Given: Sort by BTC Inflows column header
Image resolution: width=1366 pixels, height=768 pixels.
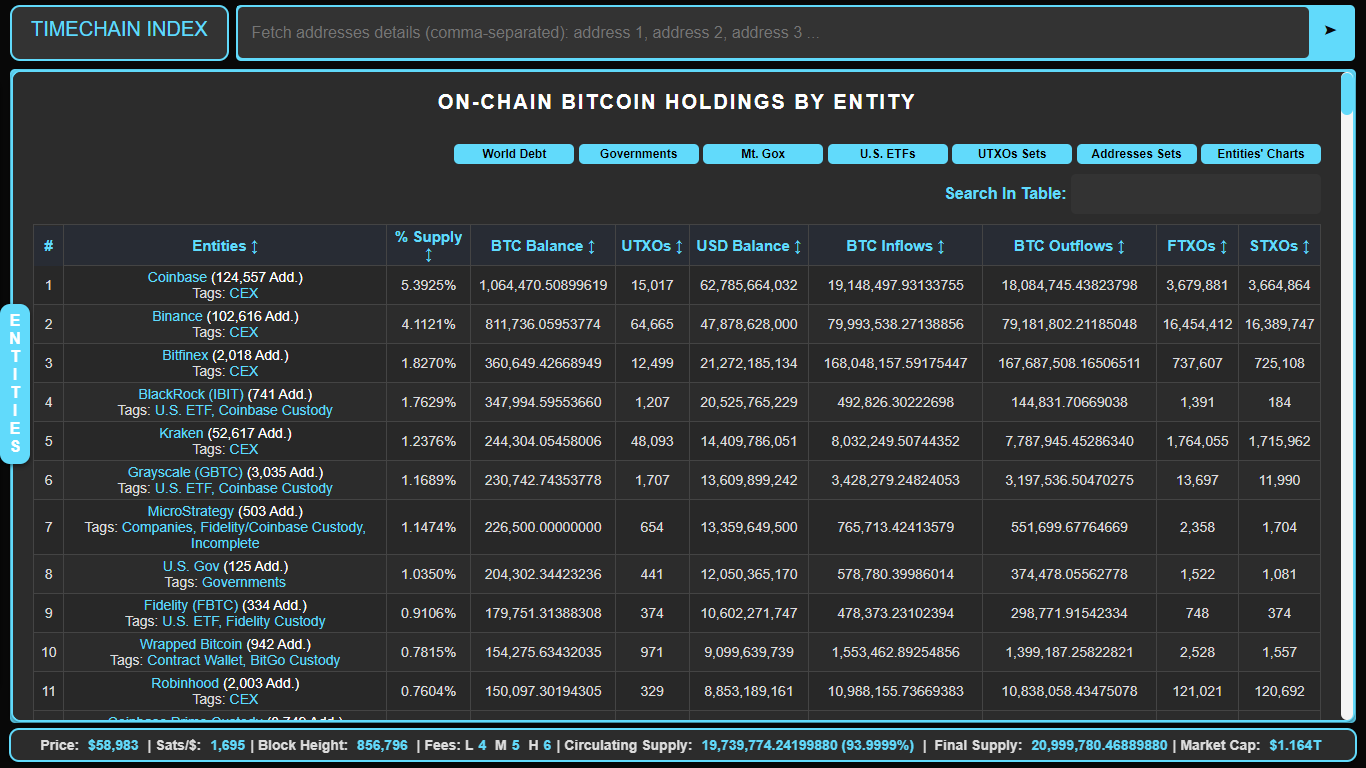Looking at the screenshot, I should point(895,246).
